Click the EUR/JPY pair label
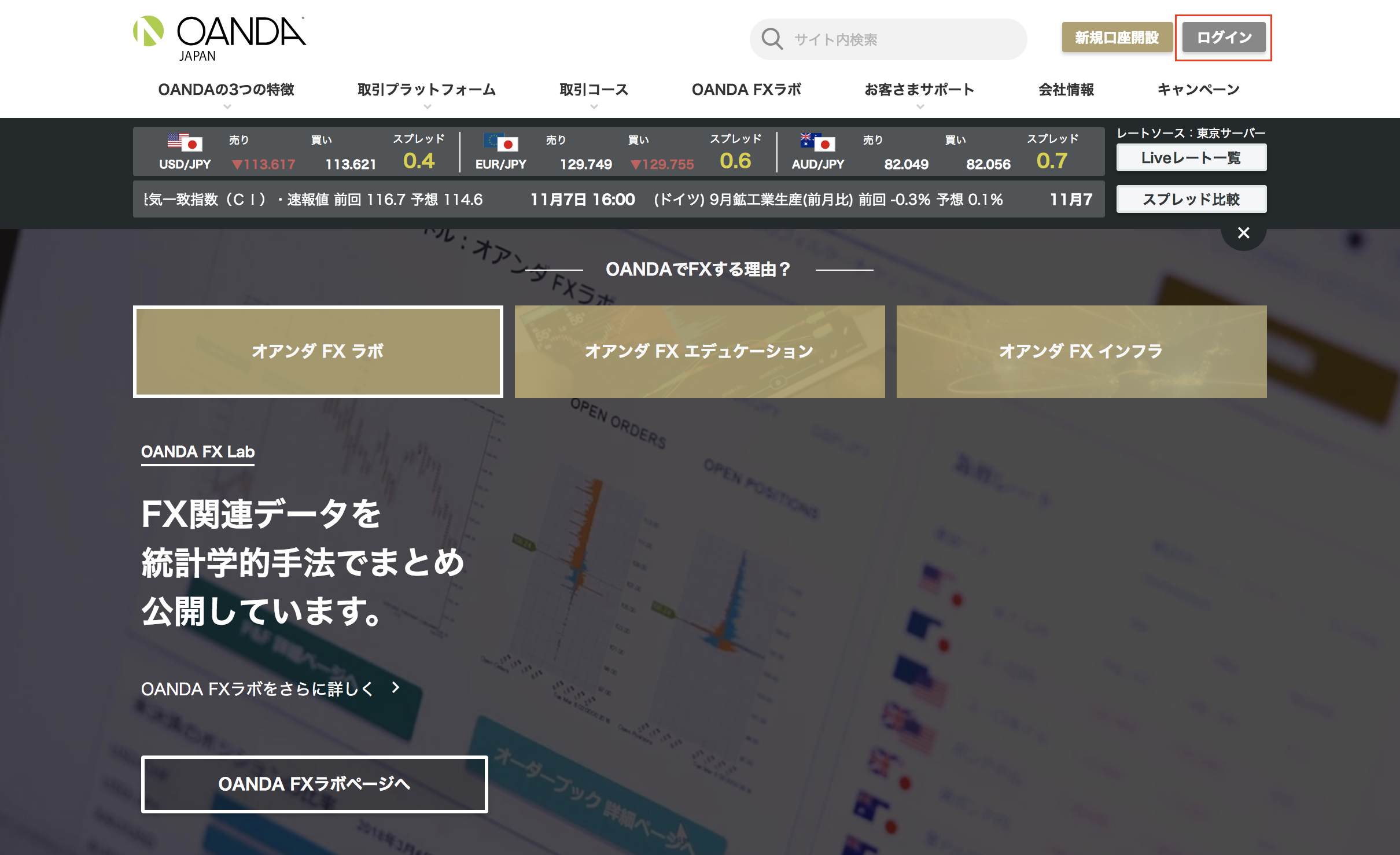Screen dimensions: 1400x855 (x=500, y=164)
